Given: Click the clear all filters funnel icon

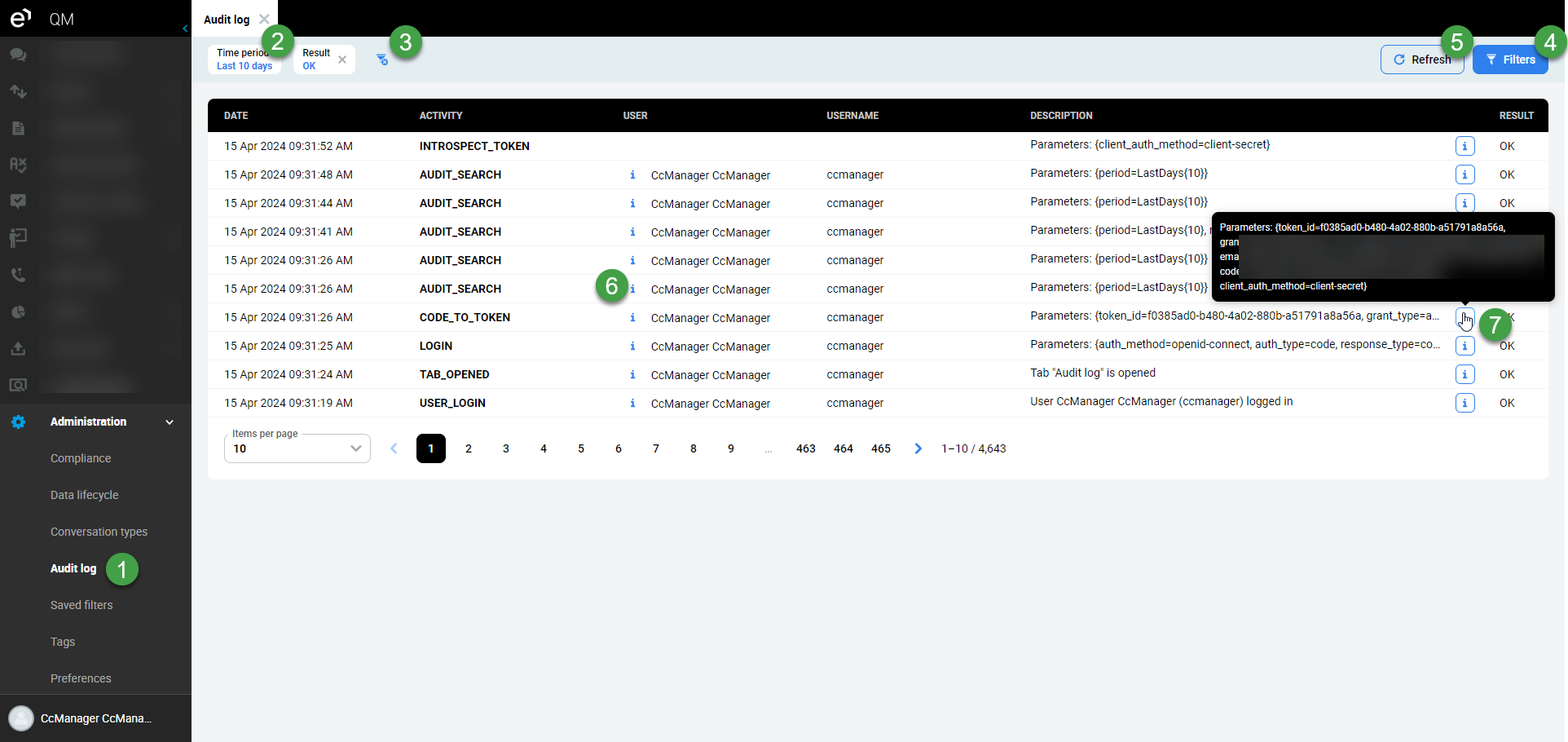Looking at the screenshot, I should click(381, 60).
